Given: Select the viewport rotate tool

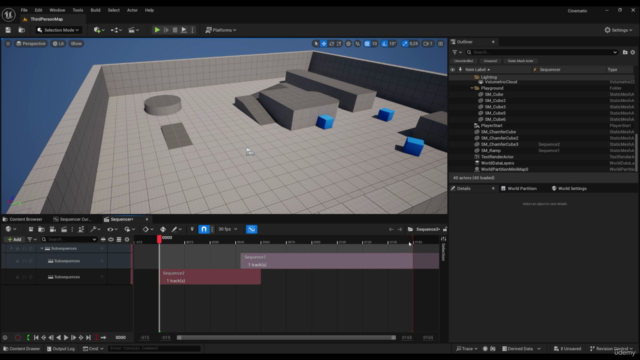Looking at the screenshot, I should tap(331, 44).
